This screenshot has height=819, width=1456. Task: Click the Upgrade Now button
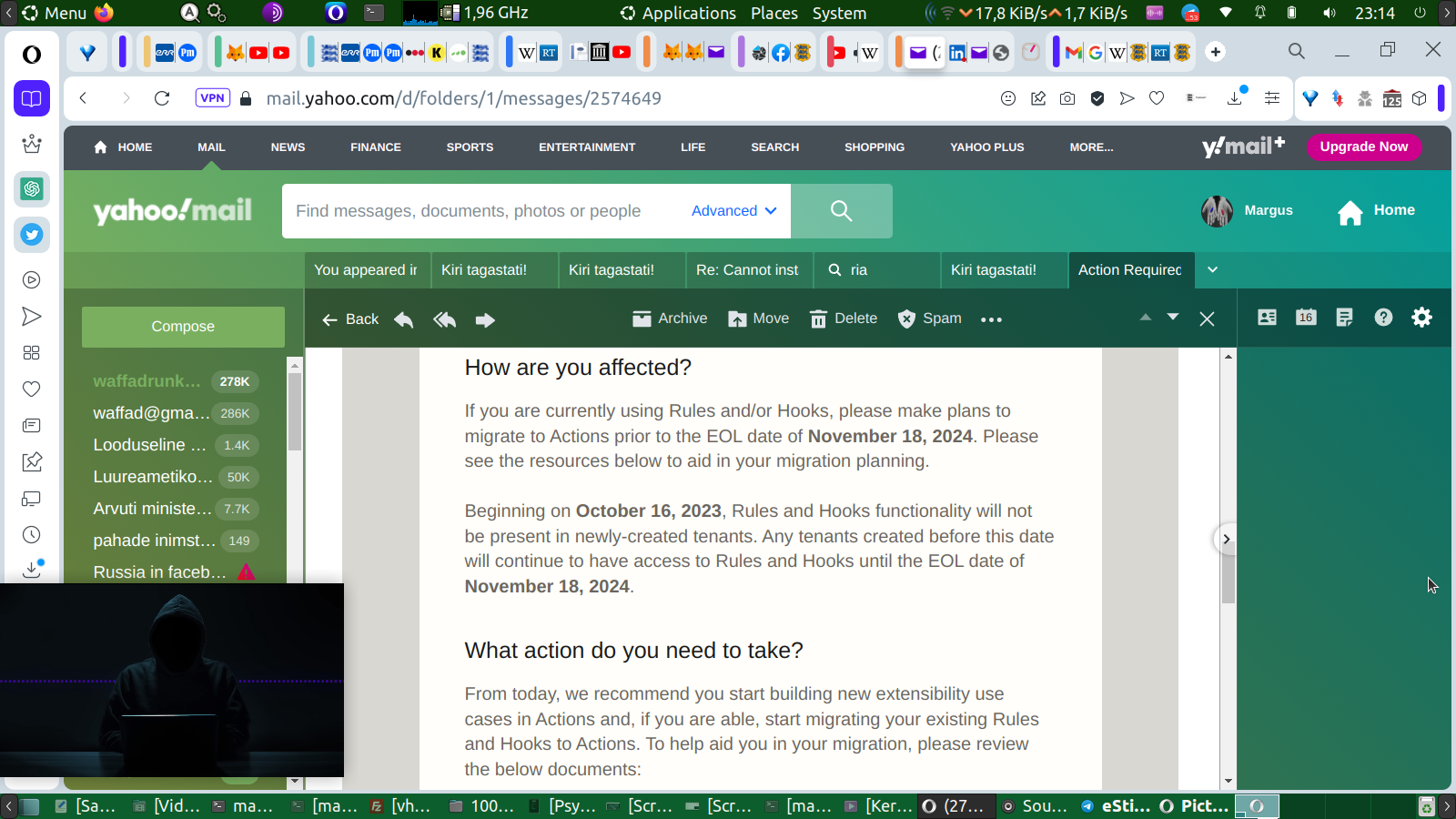click(x=1363, y=147)
